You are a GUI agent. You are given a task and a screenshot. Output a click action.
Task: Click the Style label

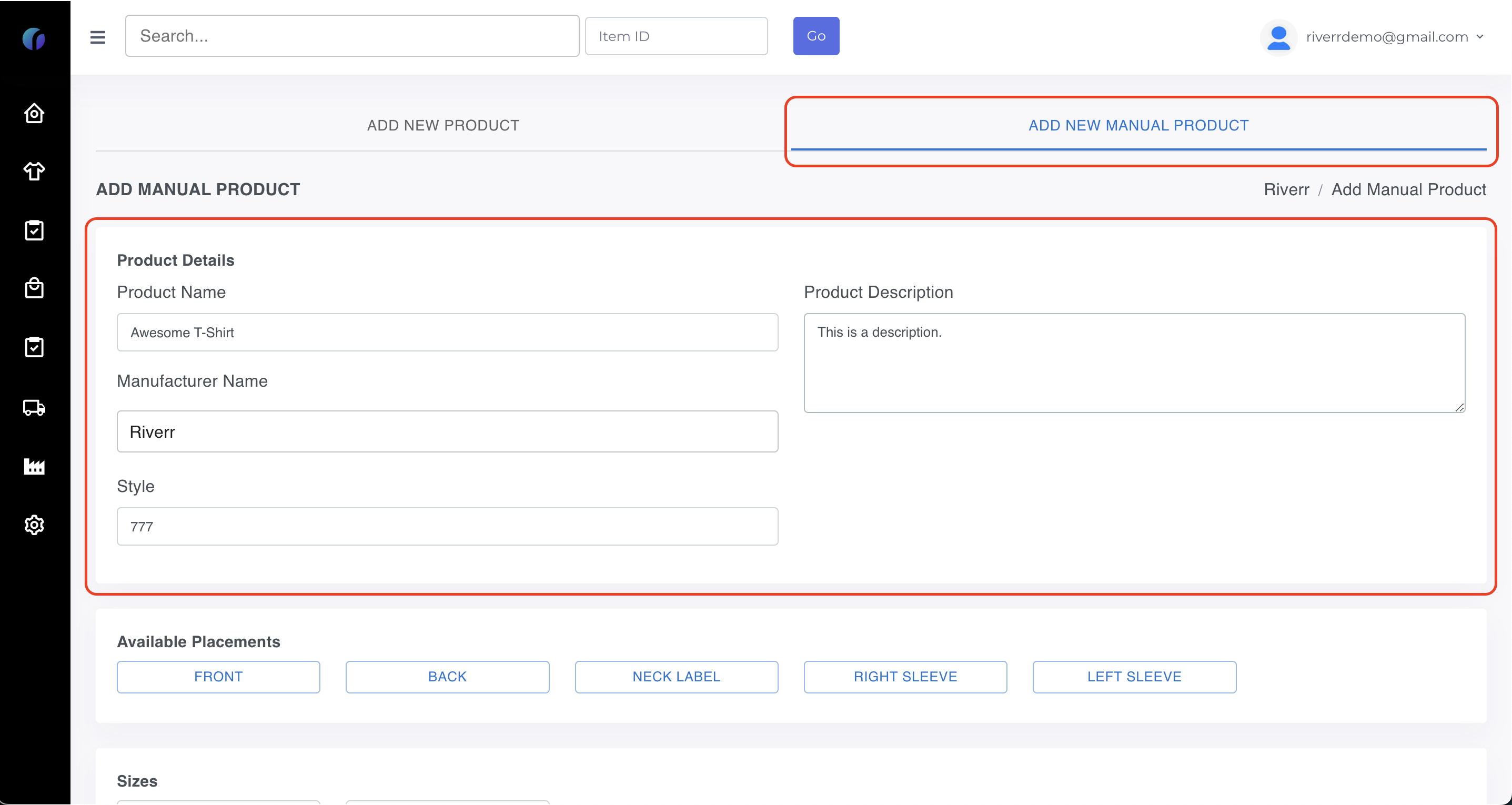136,486
